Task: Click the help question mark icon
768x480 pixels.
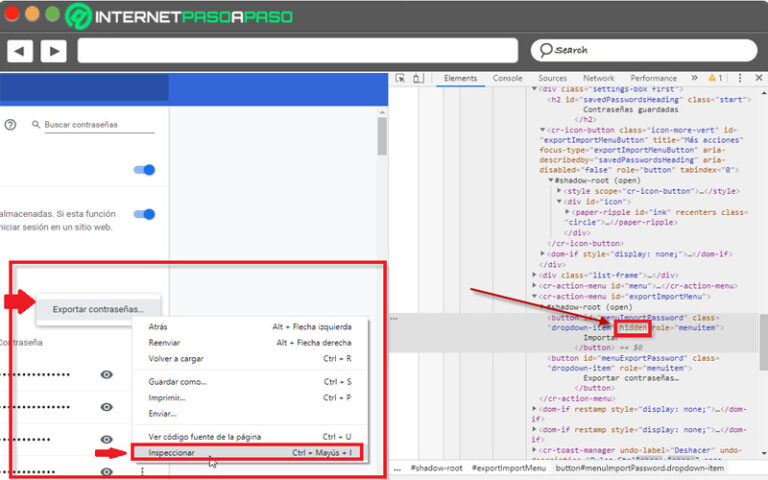Action: pos(10,125)
